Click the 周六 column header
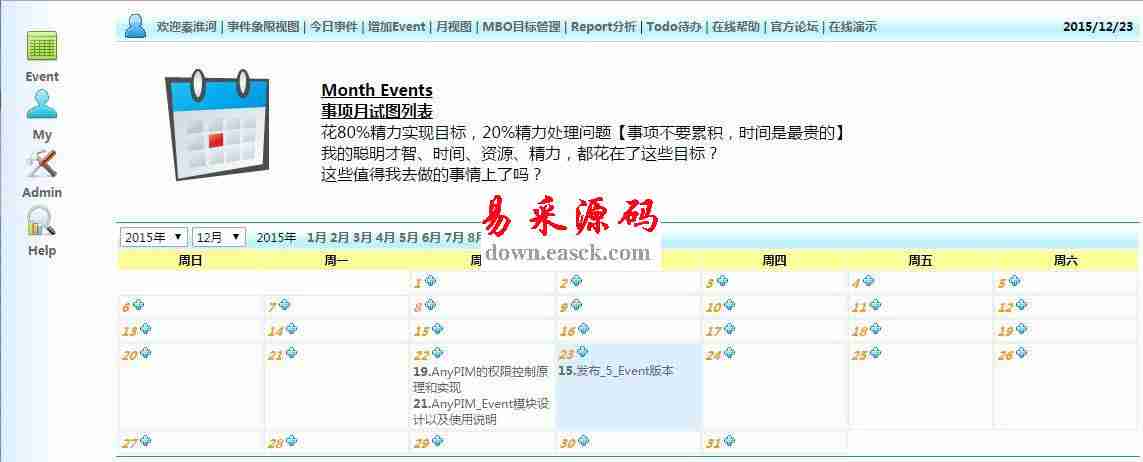Viewport: 1143px width, 462px height. pos(1066,260)
